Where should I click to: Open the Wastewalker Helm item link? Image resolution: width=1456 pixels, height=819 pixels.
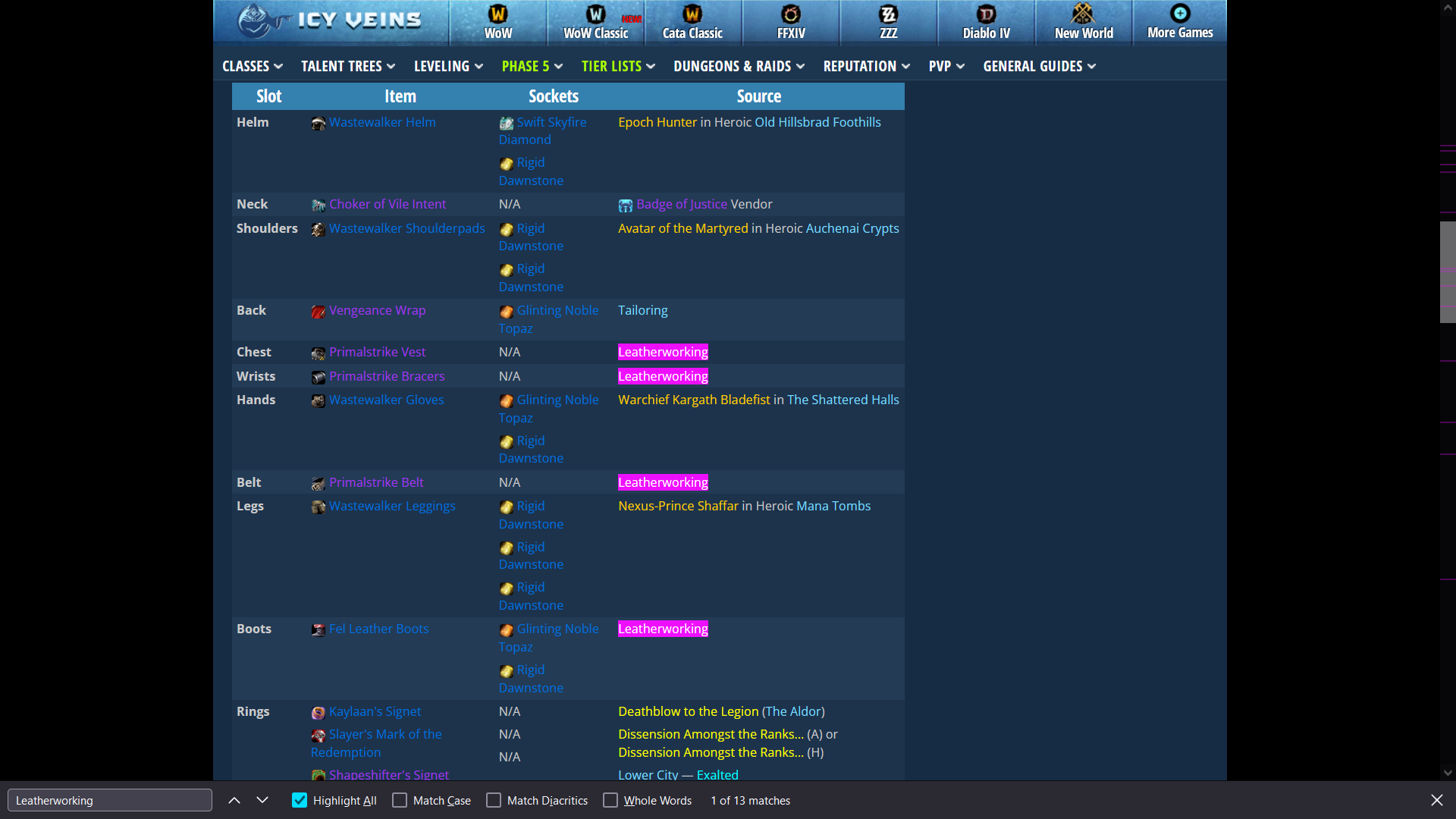382,122
